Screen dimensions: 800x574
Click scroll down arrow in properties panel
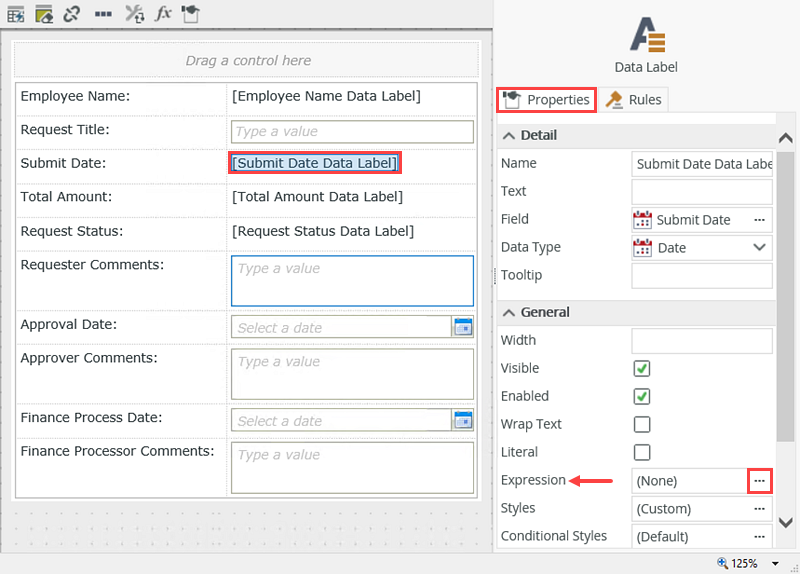tap(786, 522)
